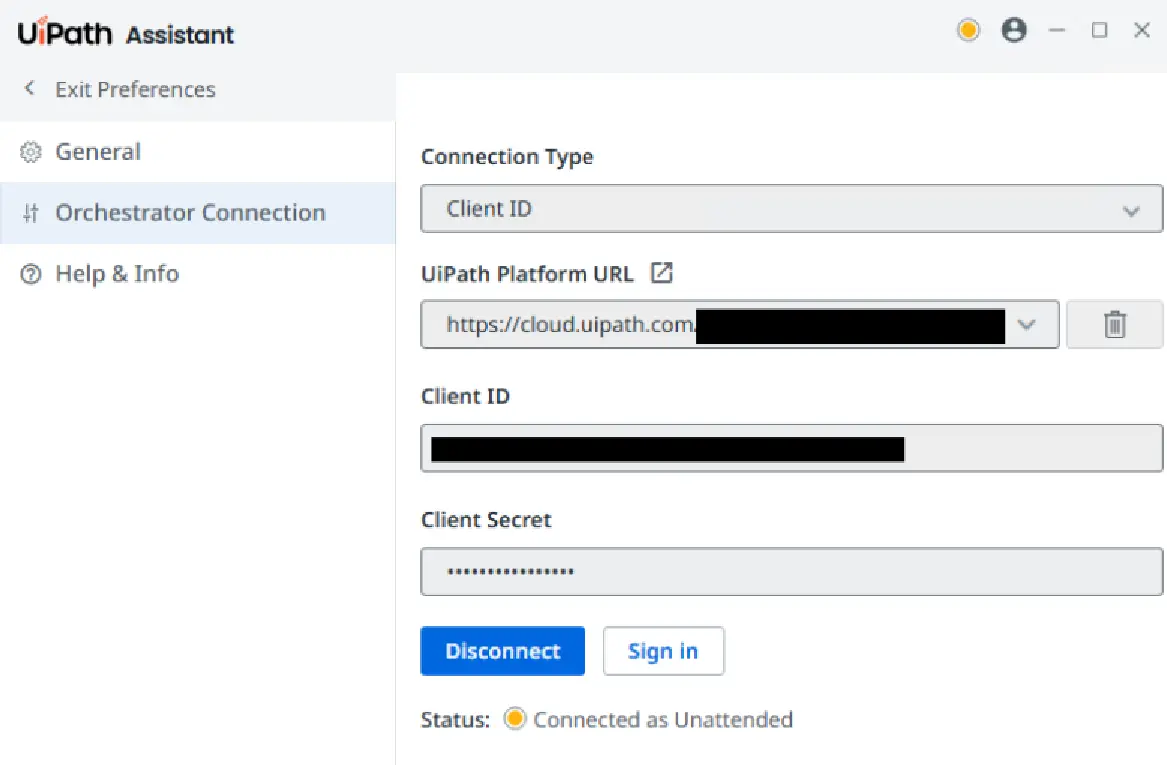Open the Client ID connection type combo box
1167x765 pixels.
click(x=791, y=208)
